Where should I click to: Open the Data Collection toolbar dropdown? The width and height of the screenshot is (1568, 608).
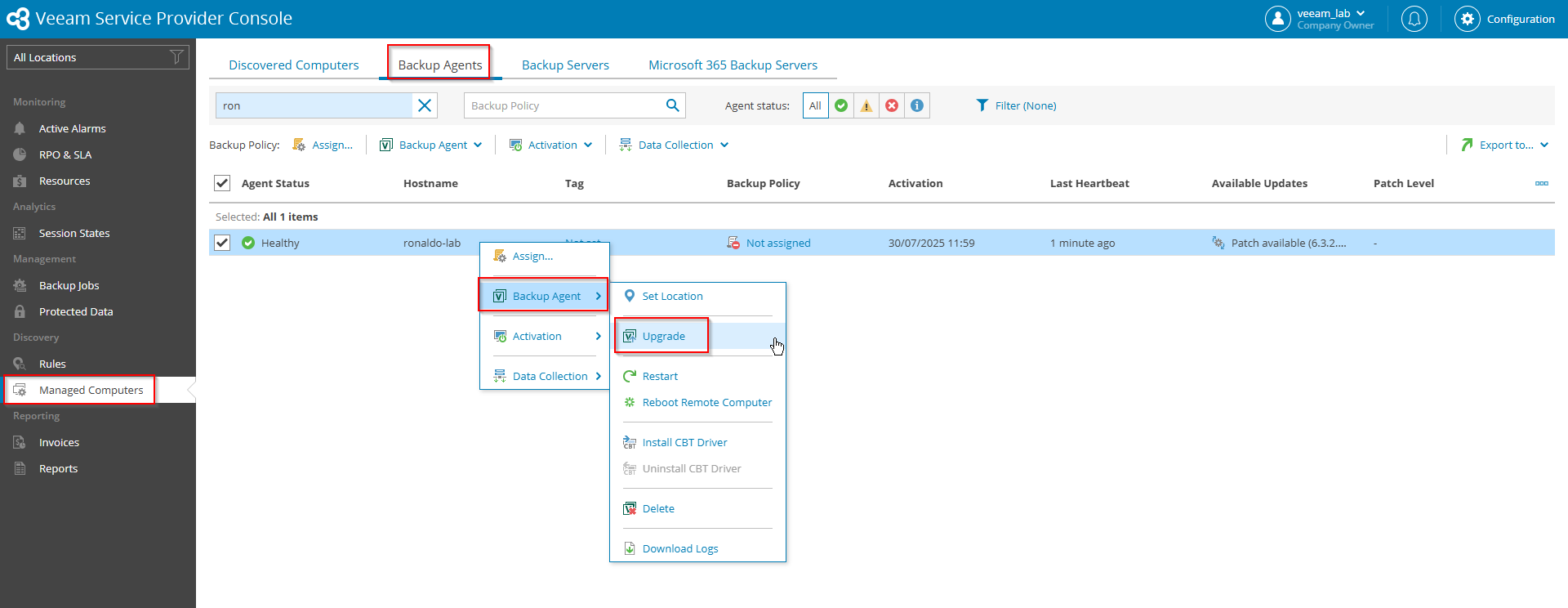tap(675, 145)
